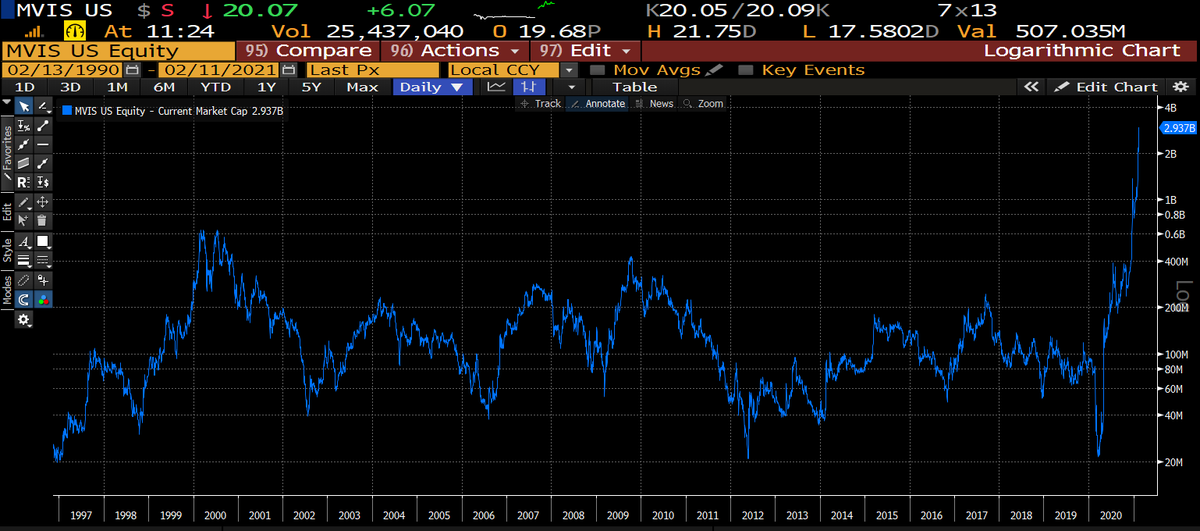Open the Compare function
The height and width of the screenshot is (531, 1200).
click(307, 50)
